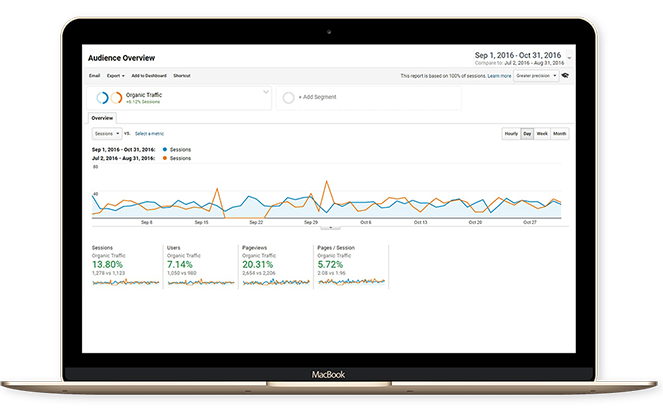Image resolution: width=663 pixels, height=417 pixels.
Task: Click the 'Oct 27' axis label
Action: coord(530,222)
